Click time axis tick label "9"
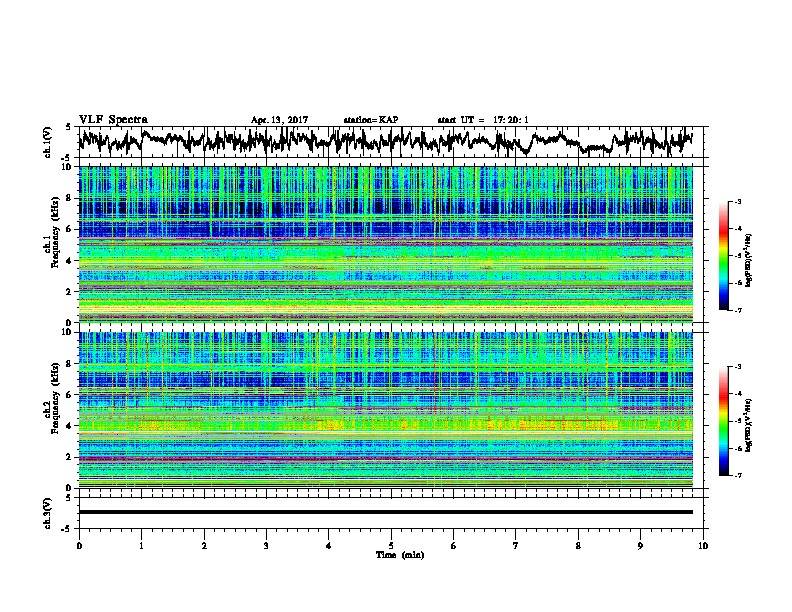Image resolution: width=792 pixels, height=612 pixels. (640, 546)
